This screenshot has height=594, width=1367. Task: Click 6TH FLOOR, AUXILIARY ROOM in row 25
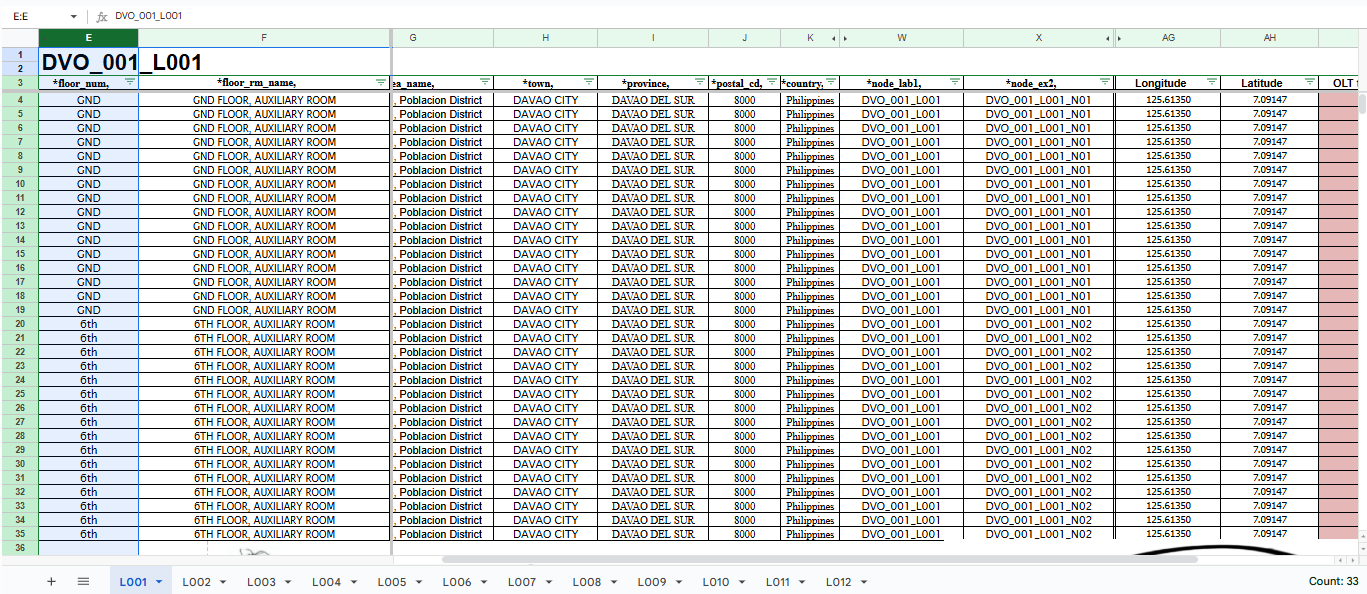pos(264,394)
